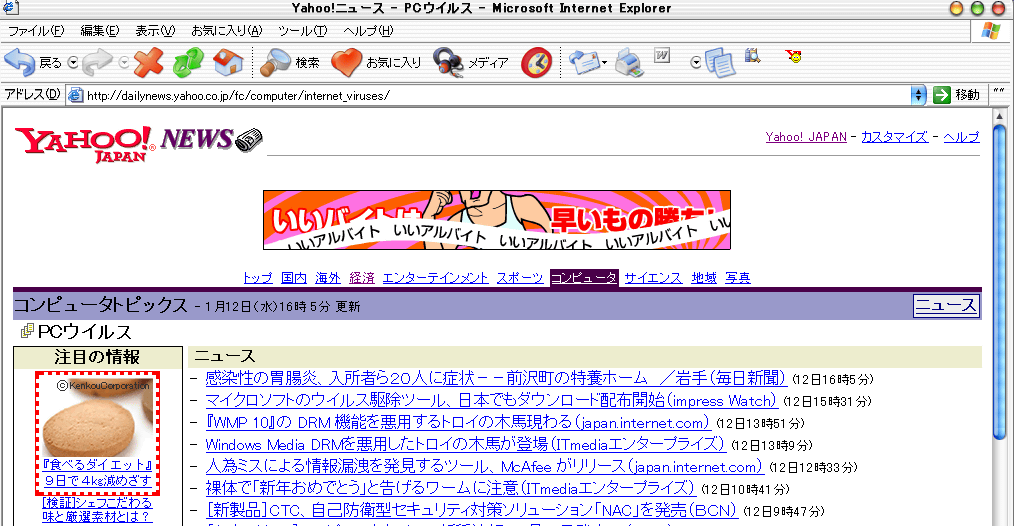Screen dimensions: 1014x526
Task: Click the Forward arrow icon
Action: click(98, 62)
